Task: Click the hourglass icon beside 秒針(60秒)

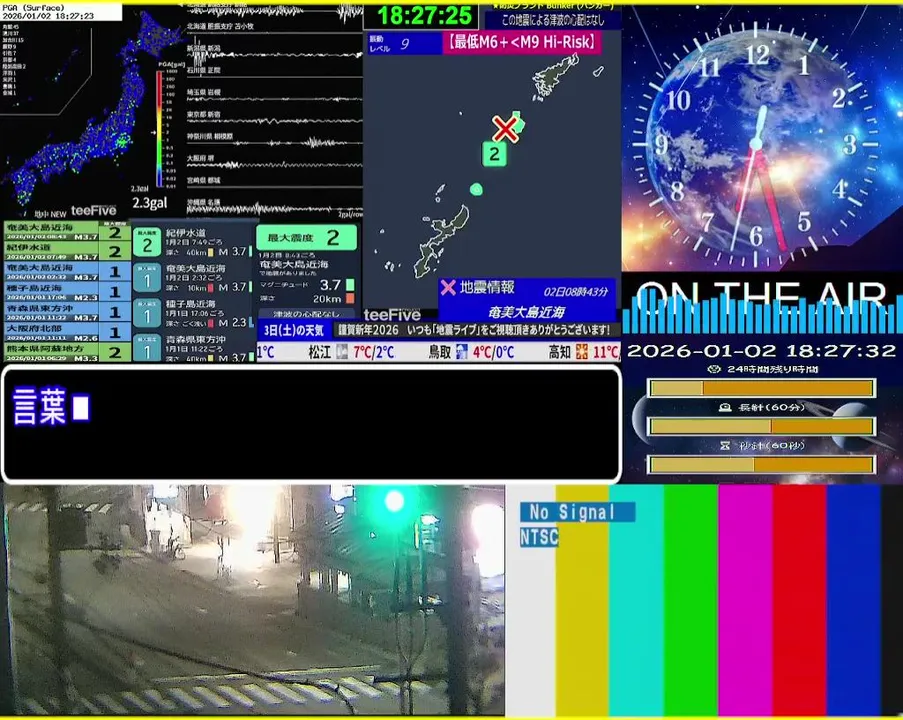Action: pyautogui.click(x=725, y=445)
